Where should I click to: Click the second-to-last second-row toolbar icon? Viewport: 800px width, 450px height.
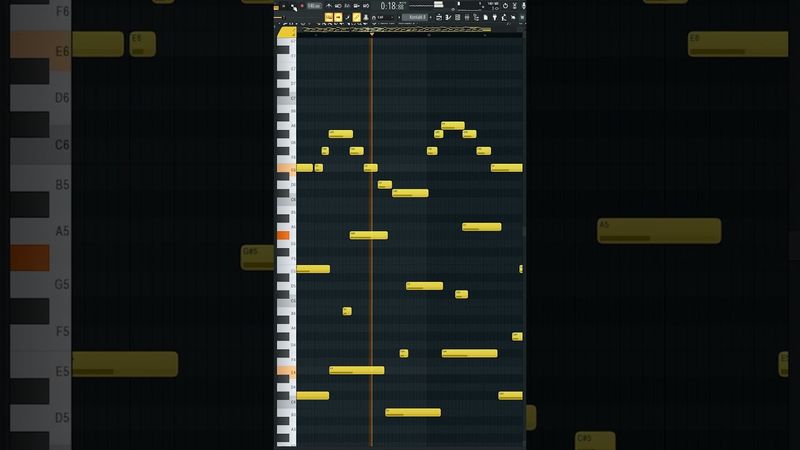pos(513,17)
